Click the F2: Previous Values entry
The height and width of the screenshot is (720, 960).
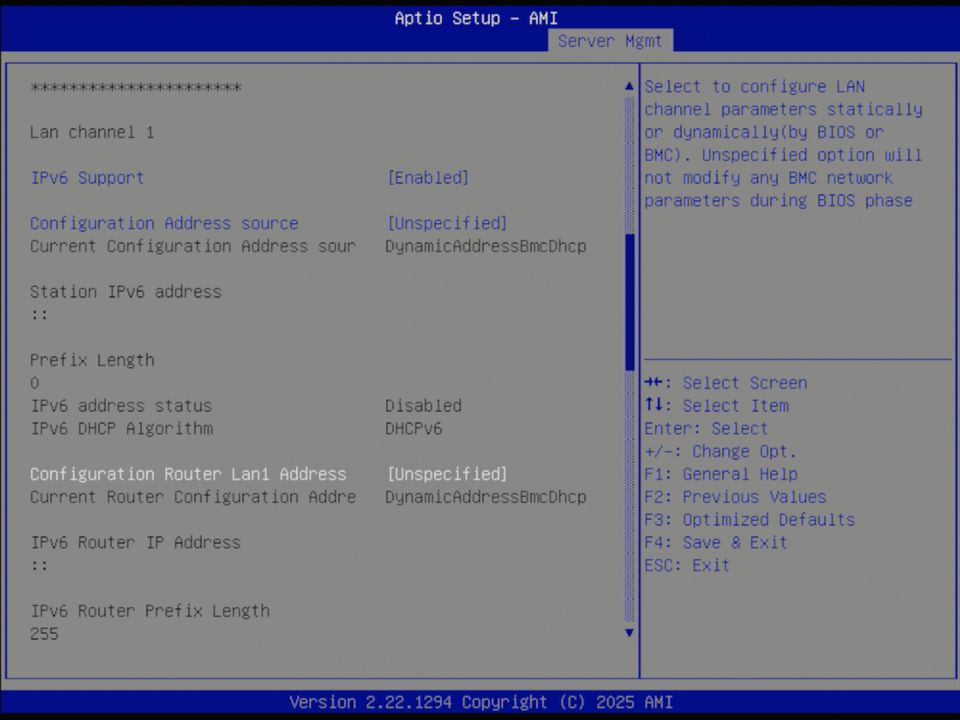736,496
